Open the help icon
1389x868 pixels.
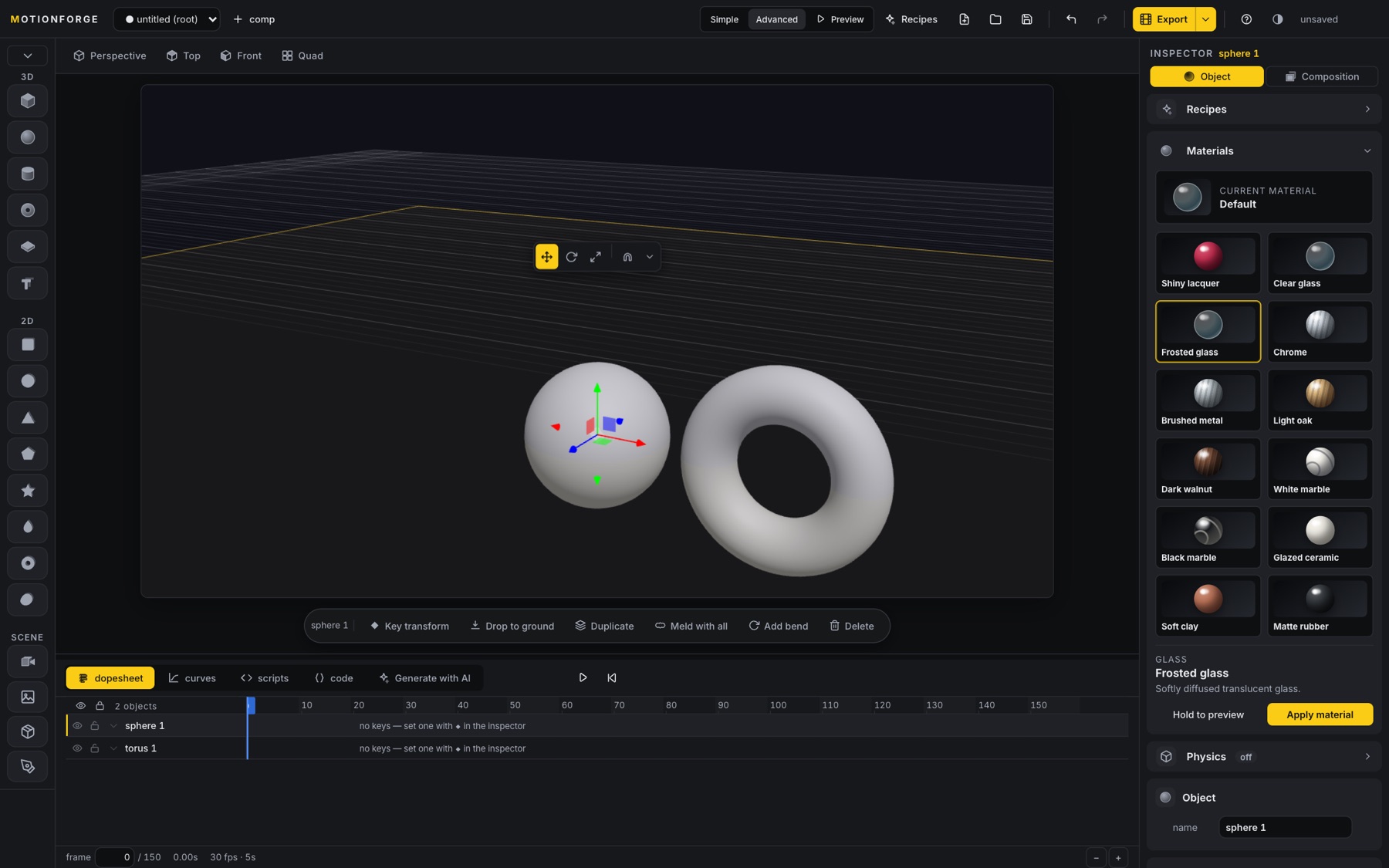click(1246, 19)
